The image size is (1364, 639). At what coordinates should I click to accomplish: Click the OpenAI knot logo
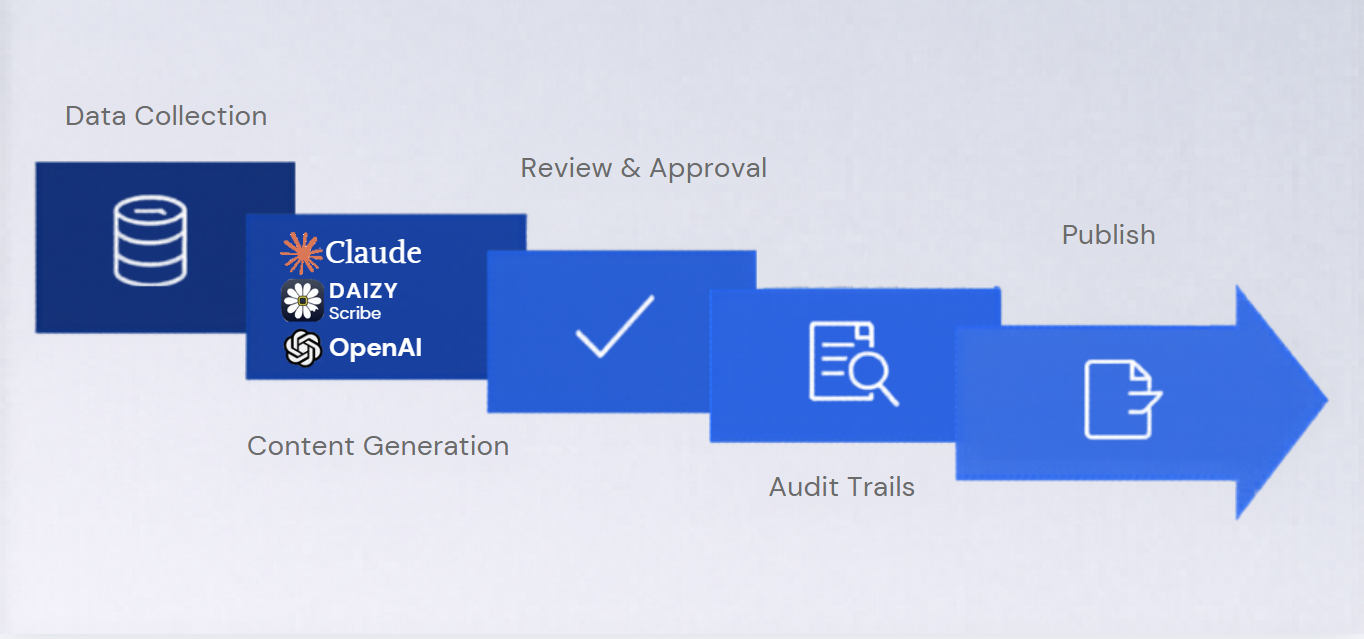point(302,348)
